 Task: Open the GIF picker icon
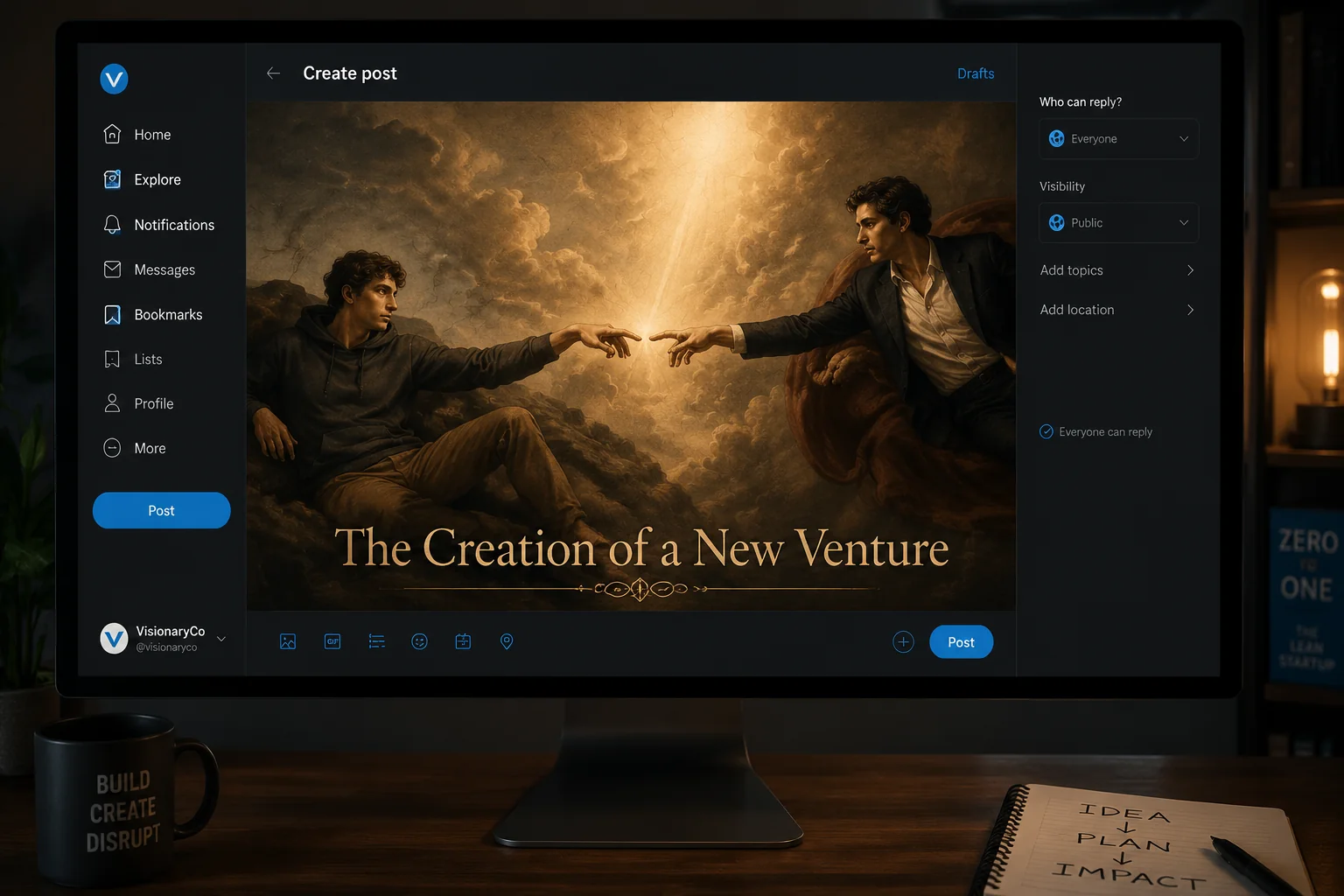pyautogui.click(x=332, y=641)
